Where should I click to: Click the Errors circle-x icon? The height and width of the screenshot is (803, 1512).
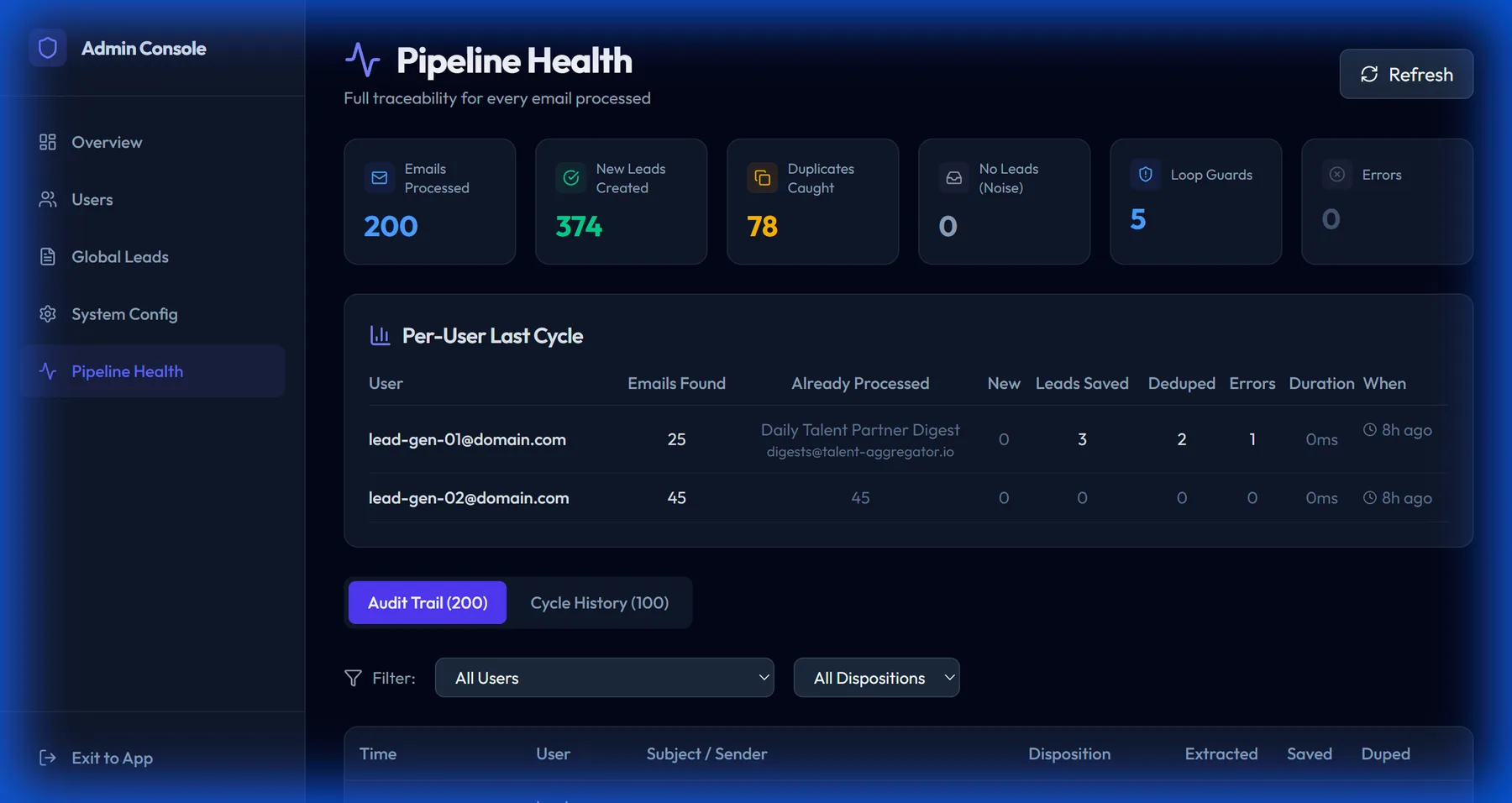1337,174
